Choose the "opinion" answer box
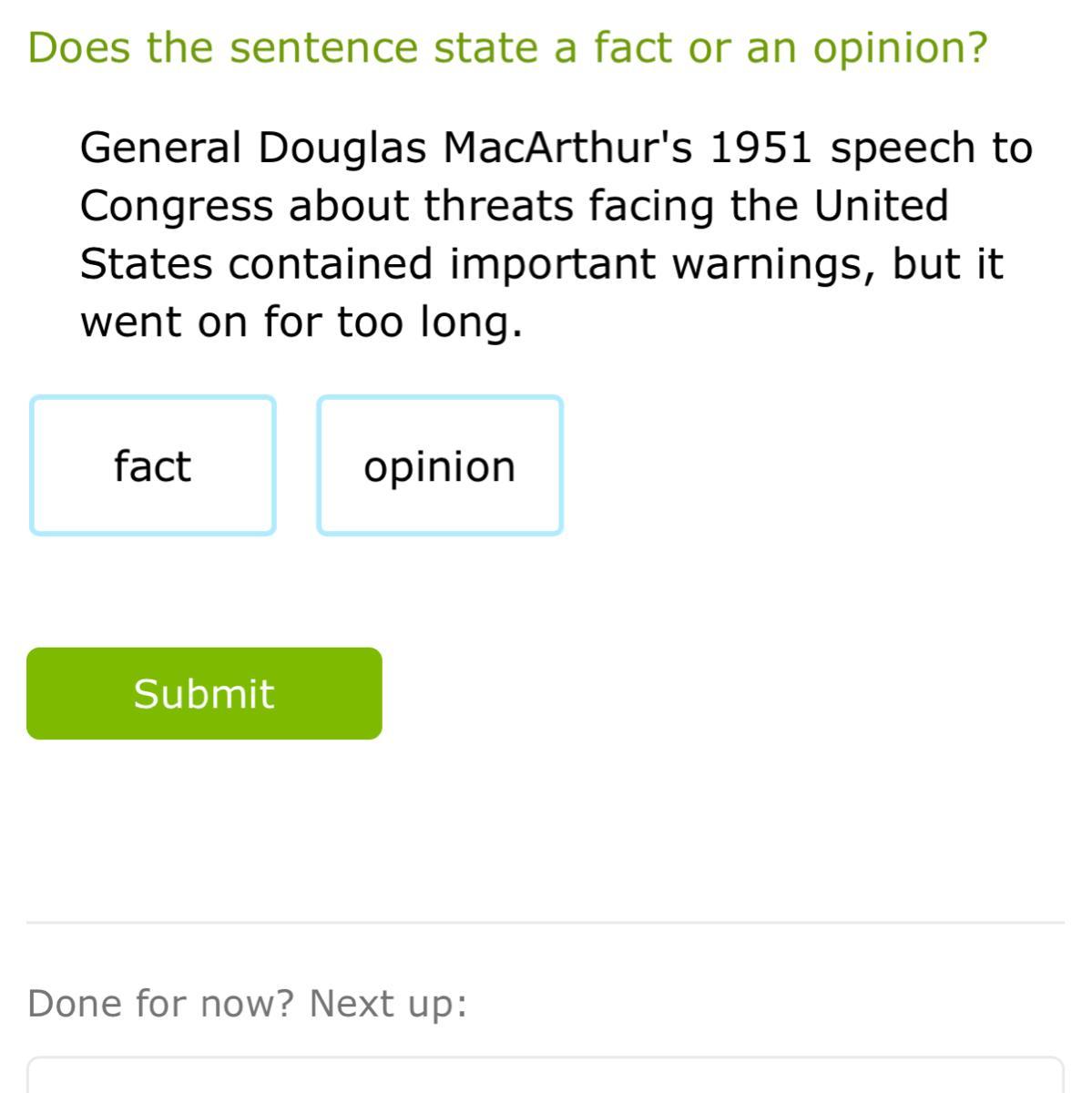 pos(440,465)
